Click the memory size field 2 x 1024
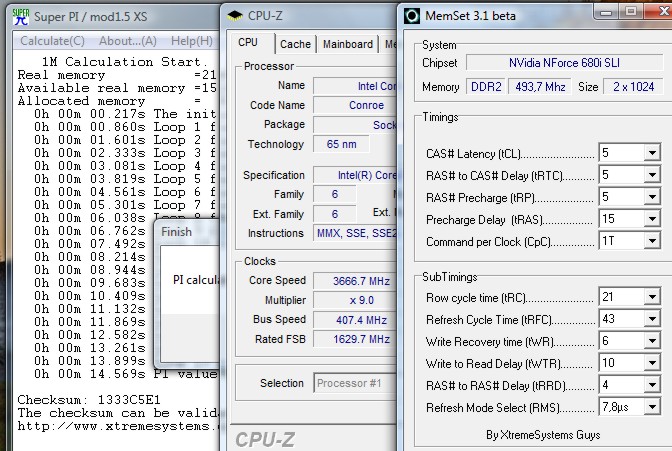The width and height of the screenshot is (672, 451). pos(633,87)
